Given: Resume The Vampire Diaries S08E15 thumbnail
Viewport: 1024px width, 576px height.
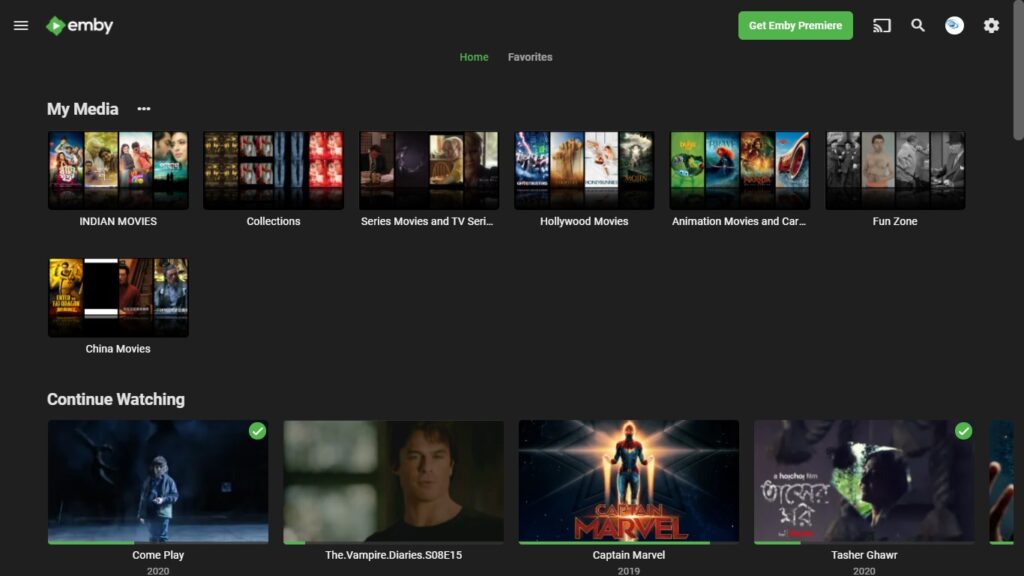Looking at the screenshot, I should [393, 481].
